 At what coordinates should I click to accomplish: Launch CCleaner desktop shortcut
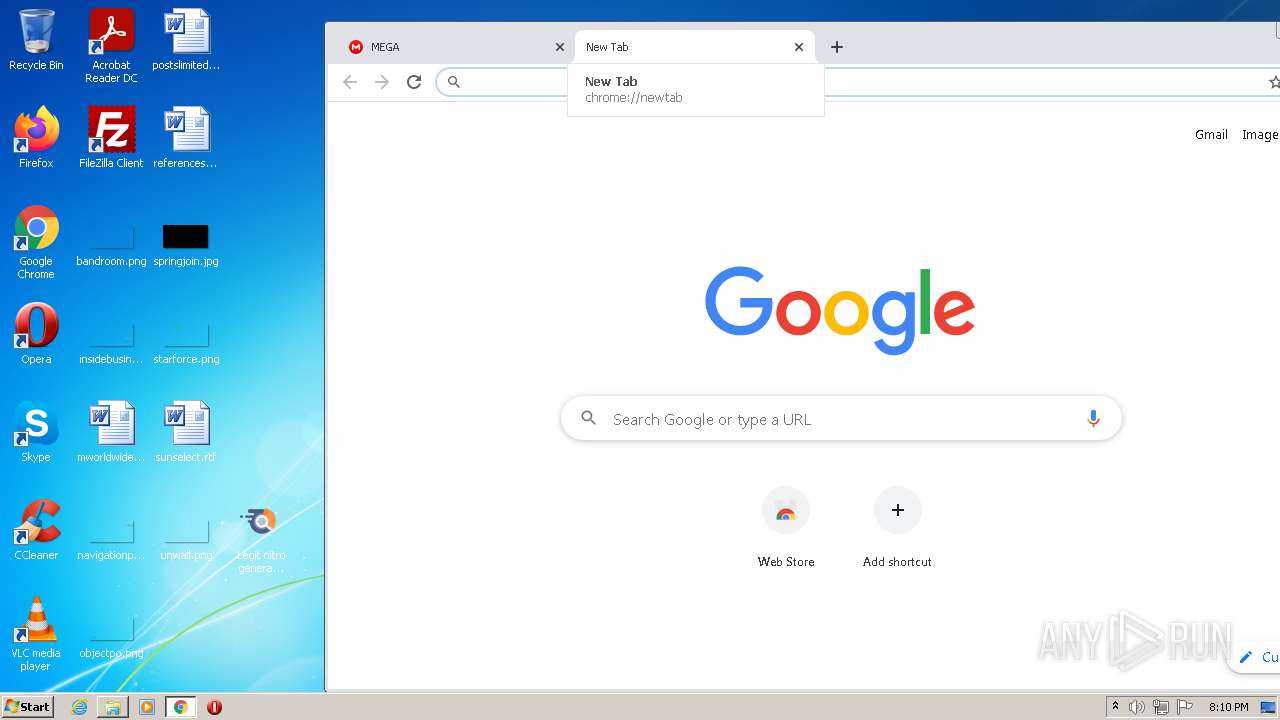point(36,530)
